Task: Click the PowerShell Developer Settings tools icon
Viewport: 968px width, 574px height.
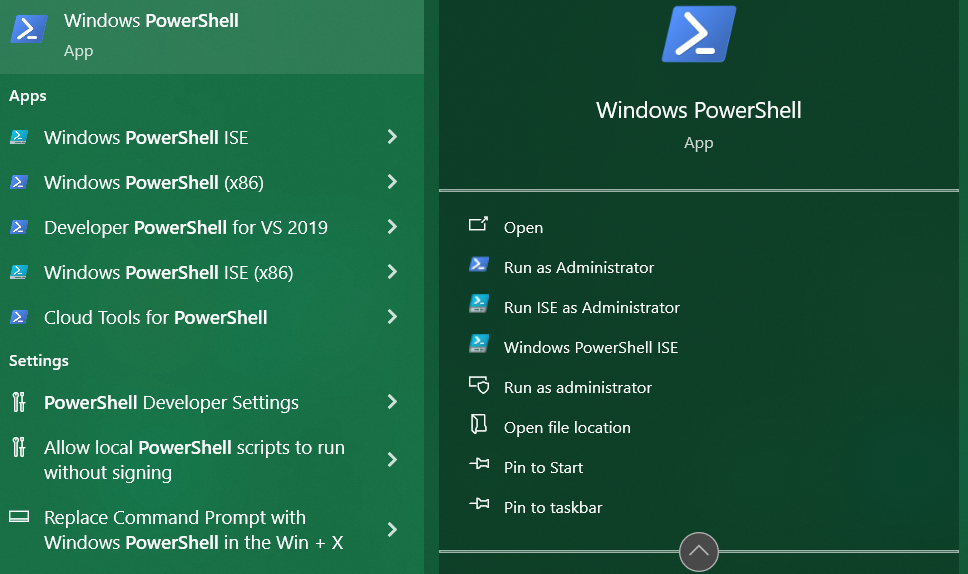Action: pyautogui.click(x=19, y=402)
